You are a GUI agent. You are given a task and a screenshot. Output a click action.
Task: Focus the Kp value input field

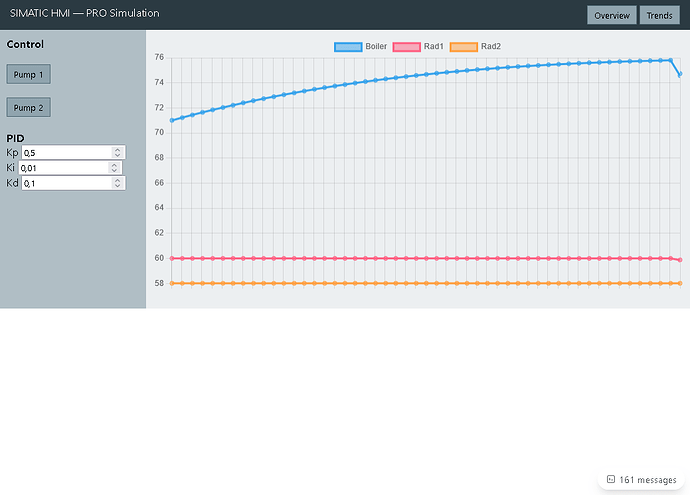65,153
